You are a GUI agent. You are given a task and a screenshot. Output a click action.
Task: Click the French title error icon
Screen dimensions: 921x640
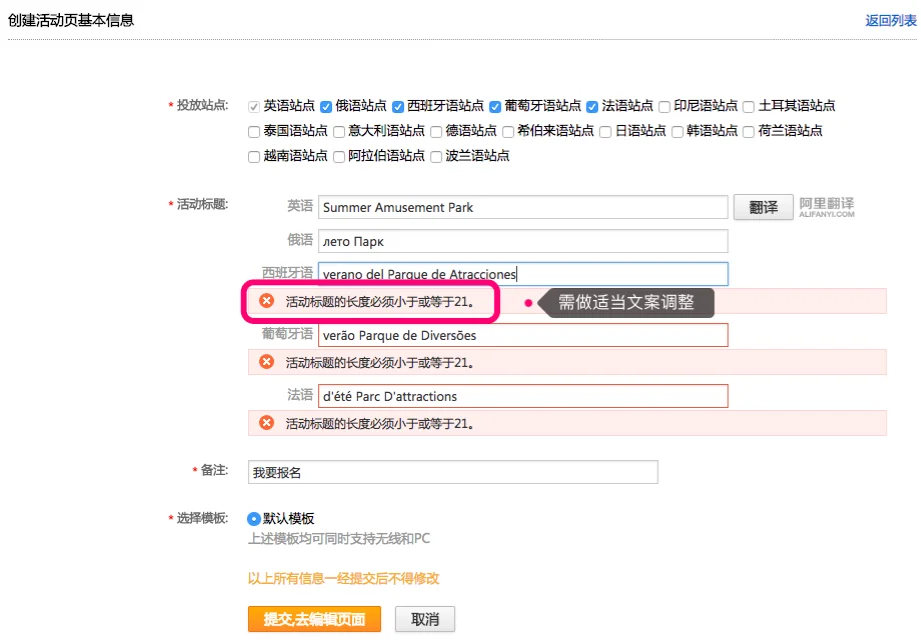267,423
